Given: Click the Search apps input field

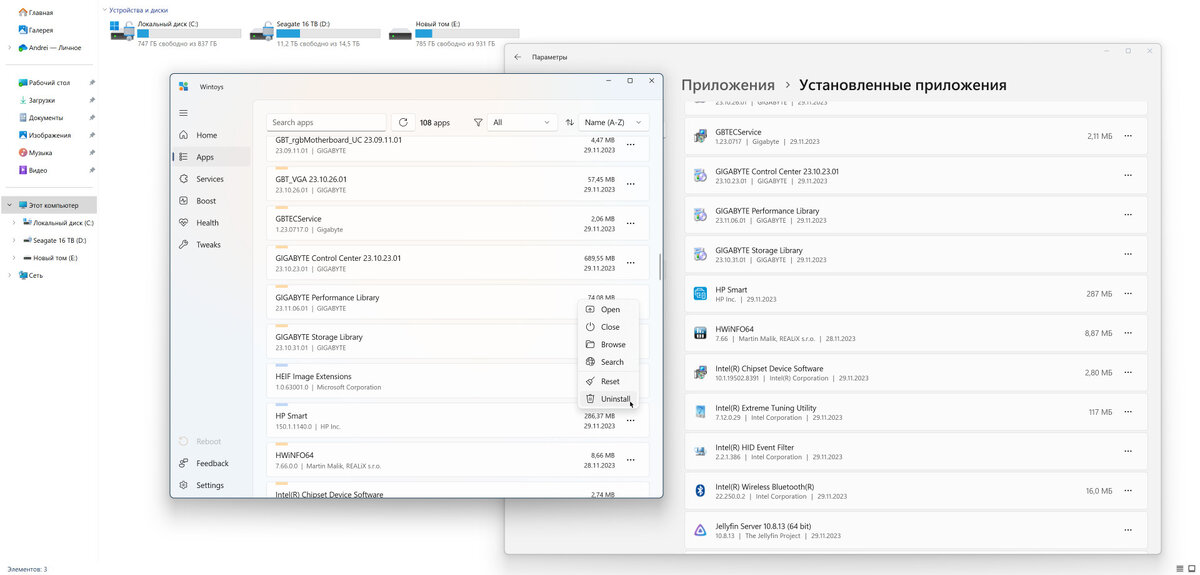Looking at the screenshot, I should (x=327, y=122).
